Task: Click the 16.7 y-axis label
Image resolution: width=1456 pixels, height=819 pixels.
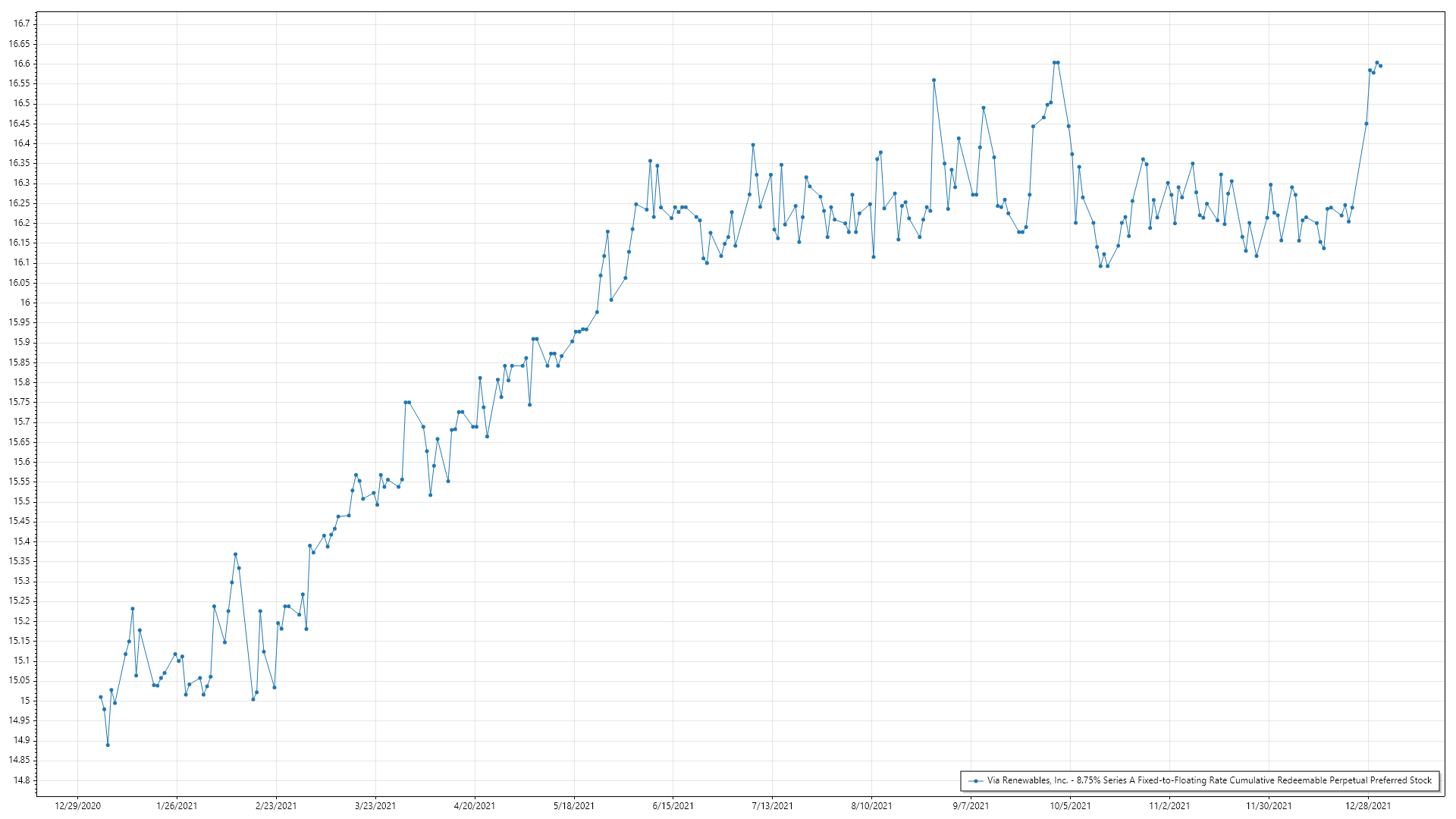Action: pos(22,24)
